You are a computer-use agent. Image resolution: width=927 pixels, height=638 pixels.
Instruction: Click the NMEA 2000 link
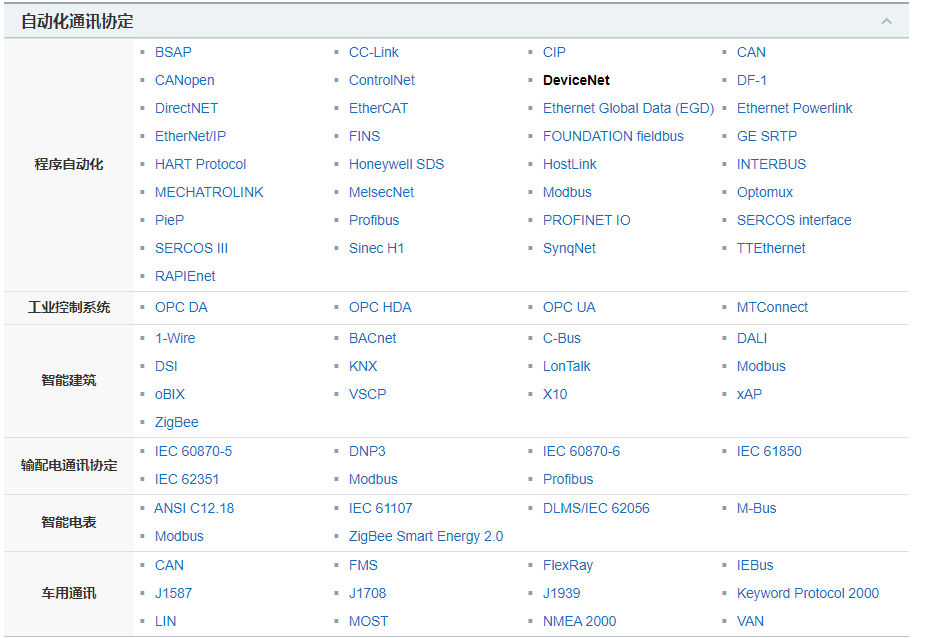coord(579,621)
